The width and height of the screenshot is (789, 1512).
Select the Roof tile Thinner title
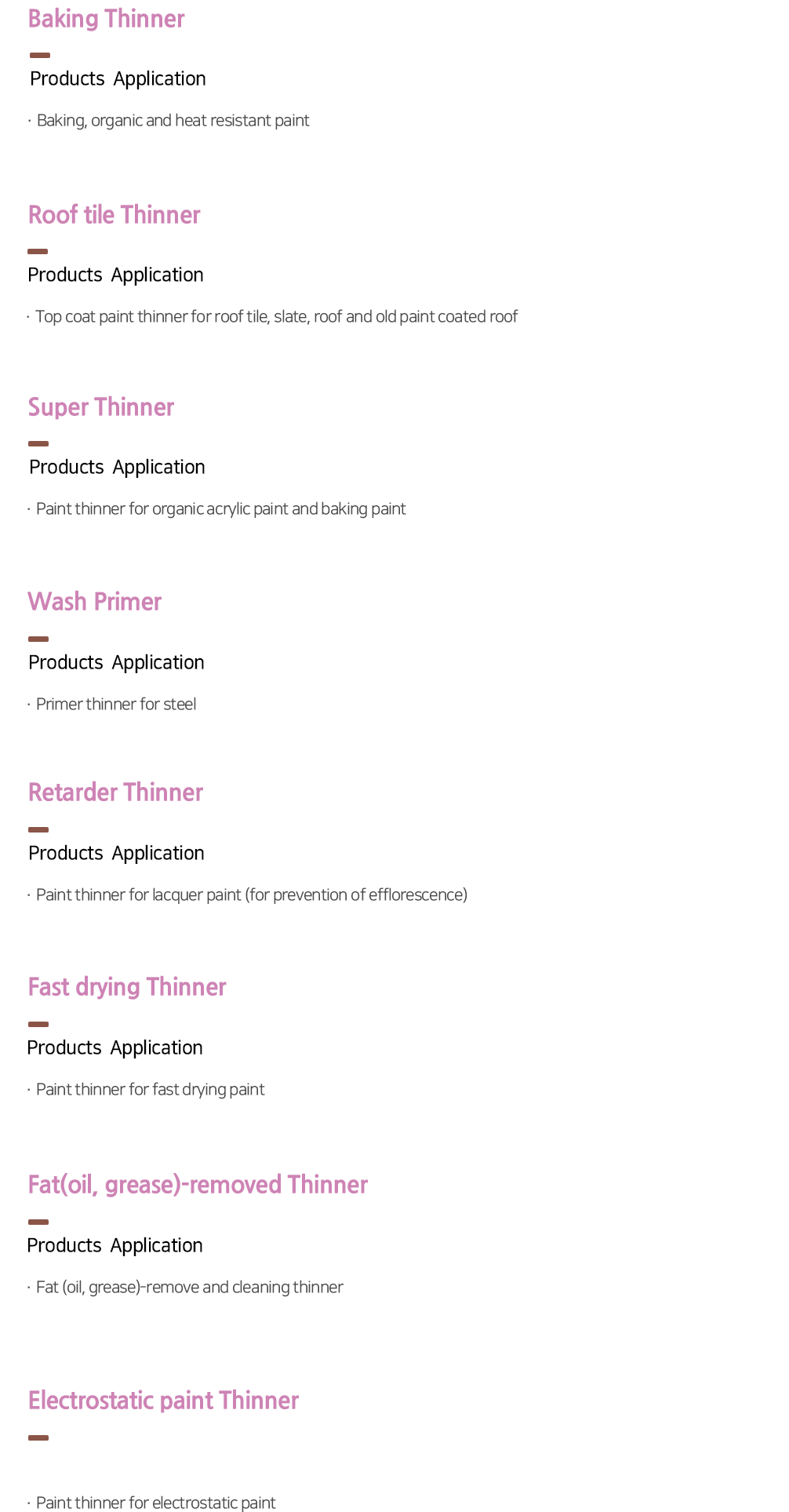point(115,215)
